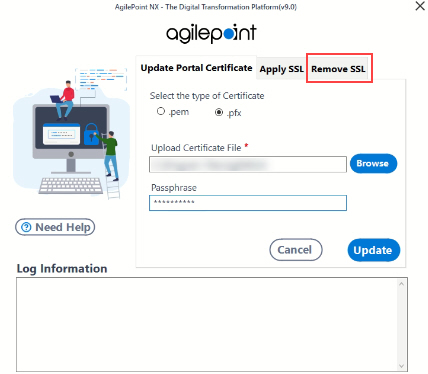Open the Apply SSL tab

pos(282,69)
